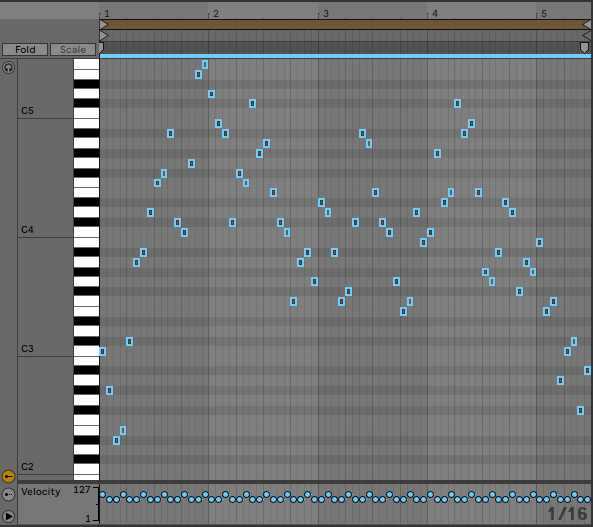
Task: Click the clip end marker triangle
Action: click(587, 36)
